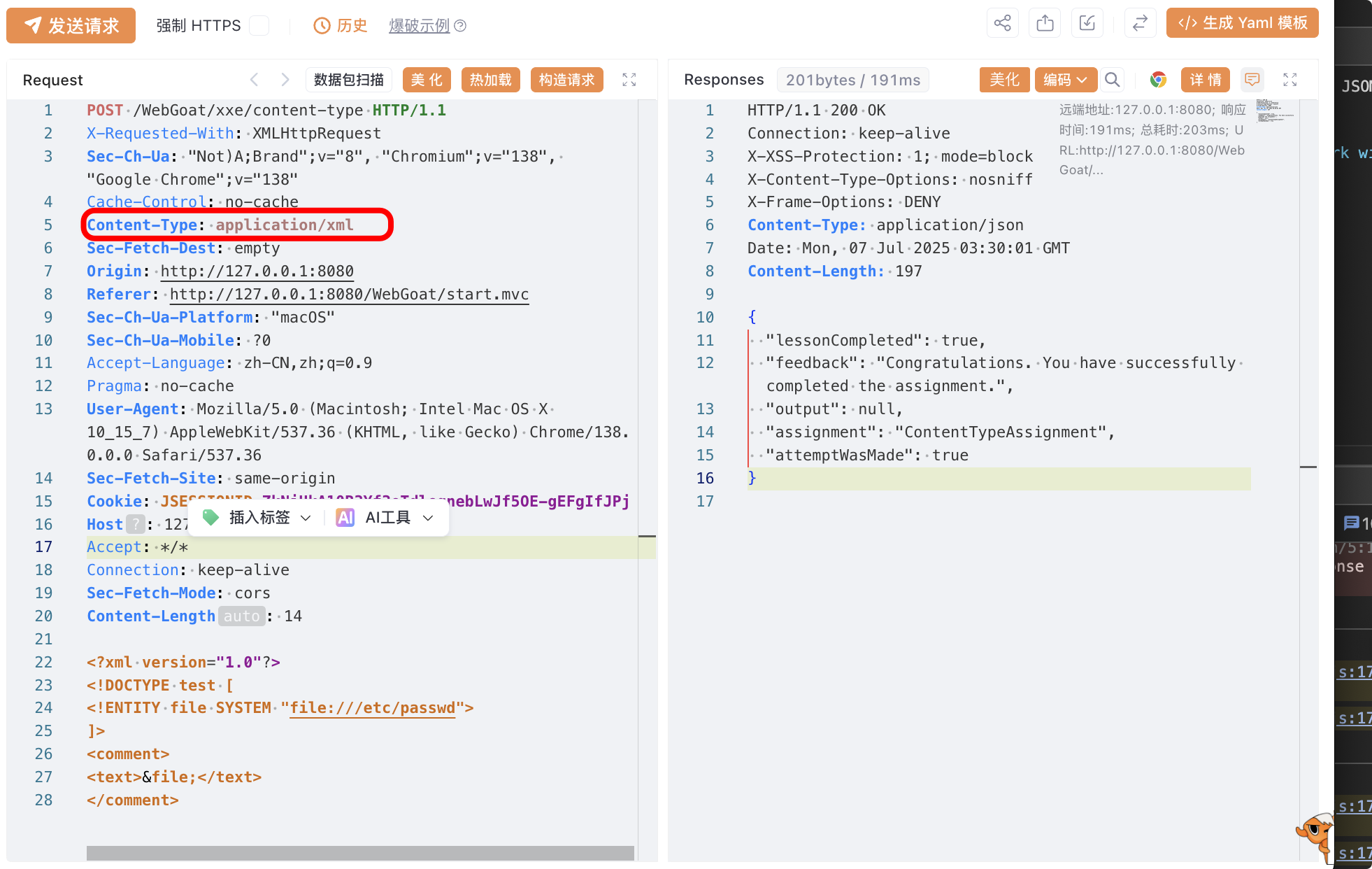Toggle the 强制 HTTPS checkbox

click(259, 25)
